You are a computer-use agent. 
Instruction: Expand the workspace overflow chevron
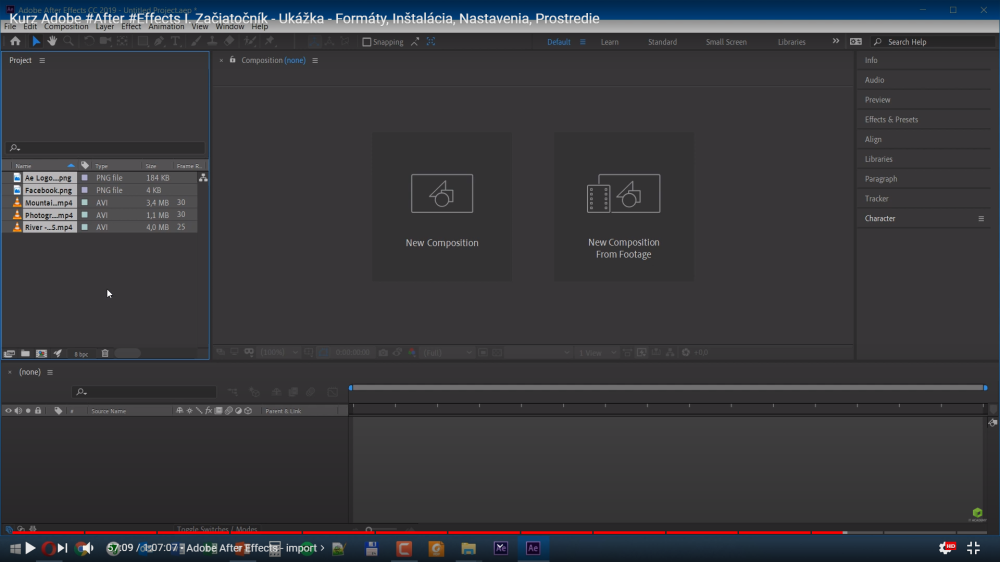(836, 42)
